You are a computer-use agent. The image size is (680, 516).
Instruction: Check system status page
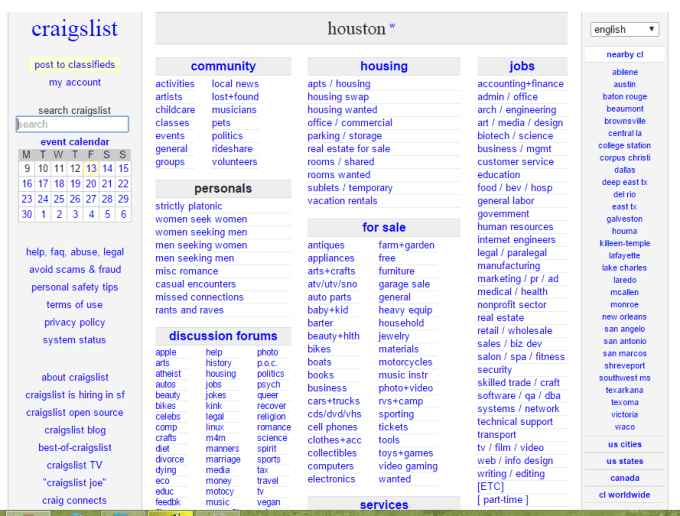(75, 340)
